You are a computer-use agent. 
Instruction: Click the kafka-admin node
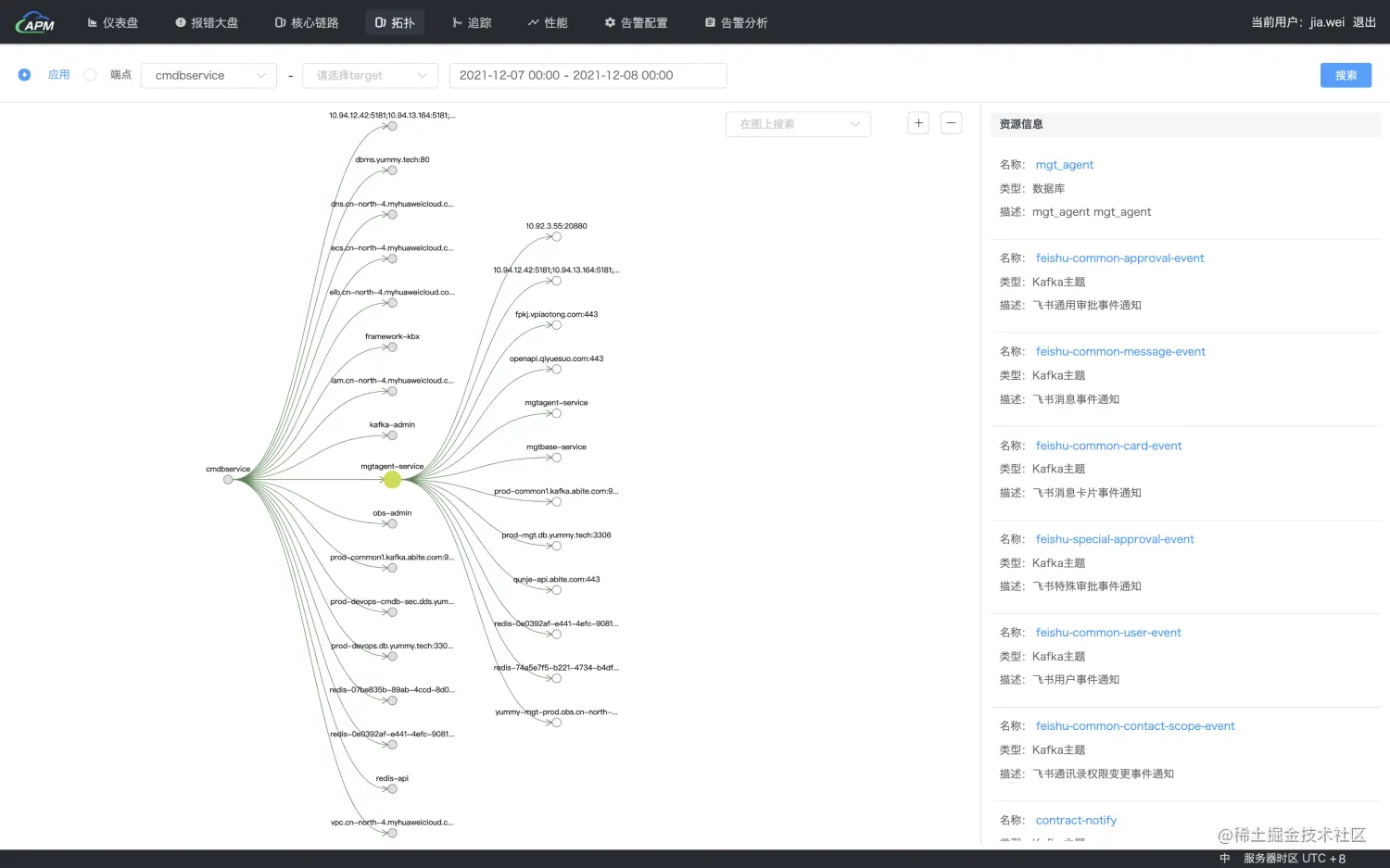[x=392, y=435]
